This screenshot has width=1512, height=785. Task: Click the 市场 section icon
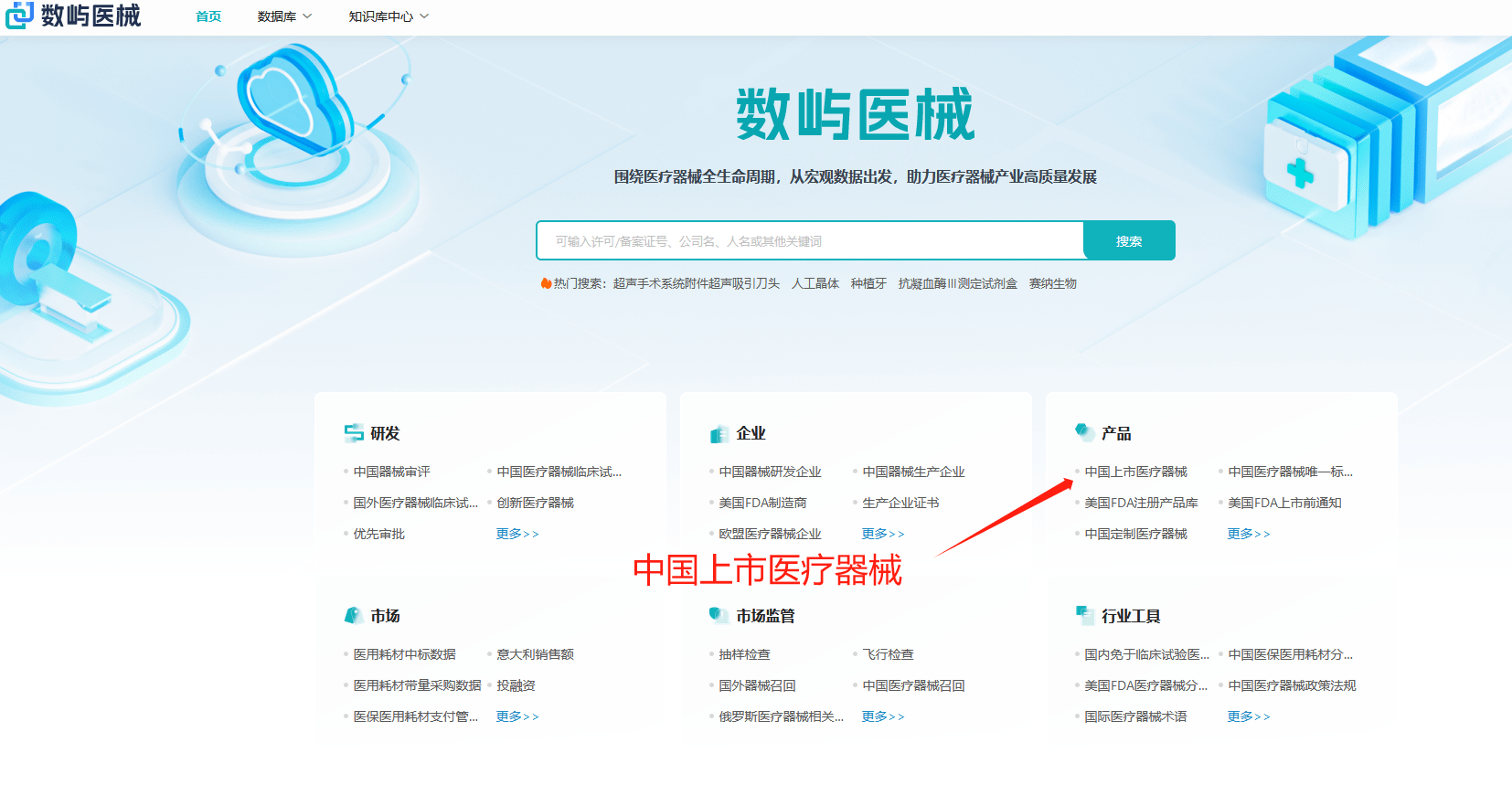point(354,616)
